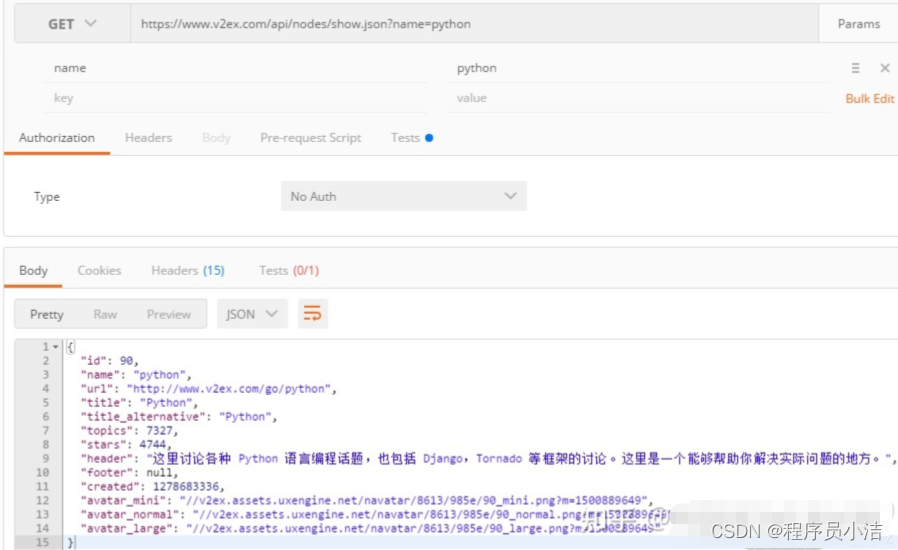This screenshot has width=898, height=550.
Task: Open the response Cookies tab
Action: pos(99,270)
